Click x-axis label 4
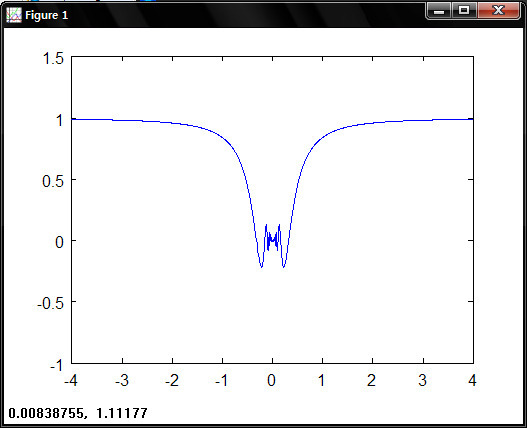Viewport: 527px width, 428px height. pos(472,380)
